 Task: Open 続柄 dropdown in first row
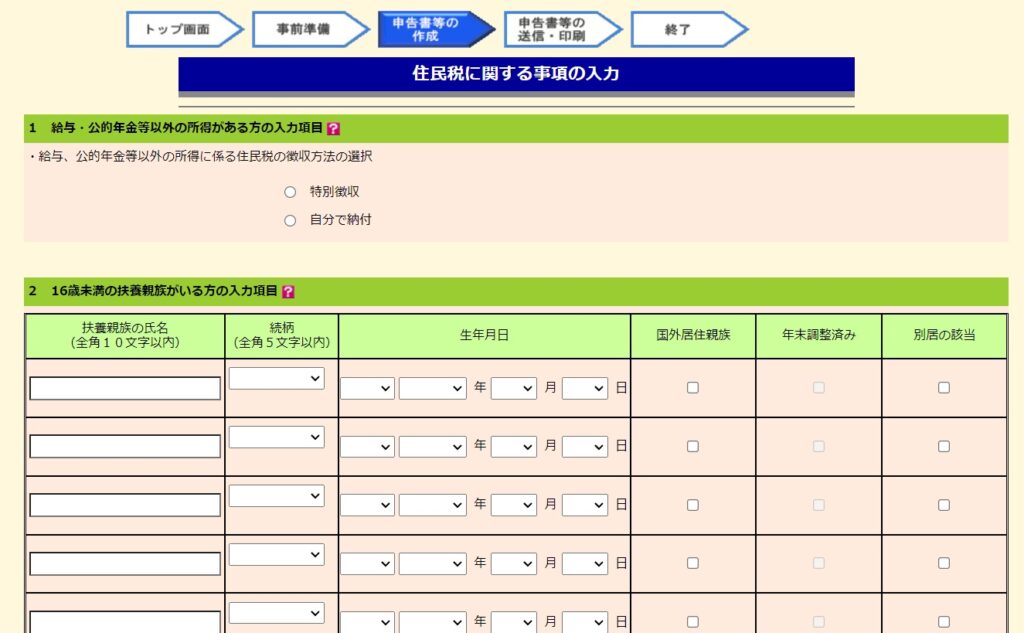(277, 378)
